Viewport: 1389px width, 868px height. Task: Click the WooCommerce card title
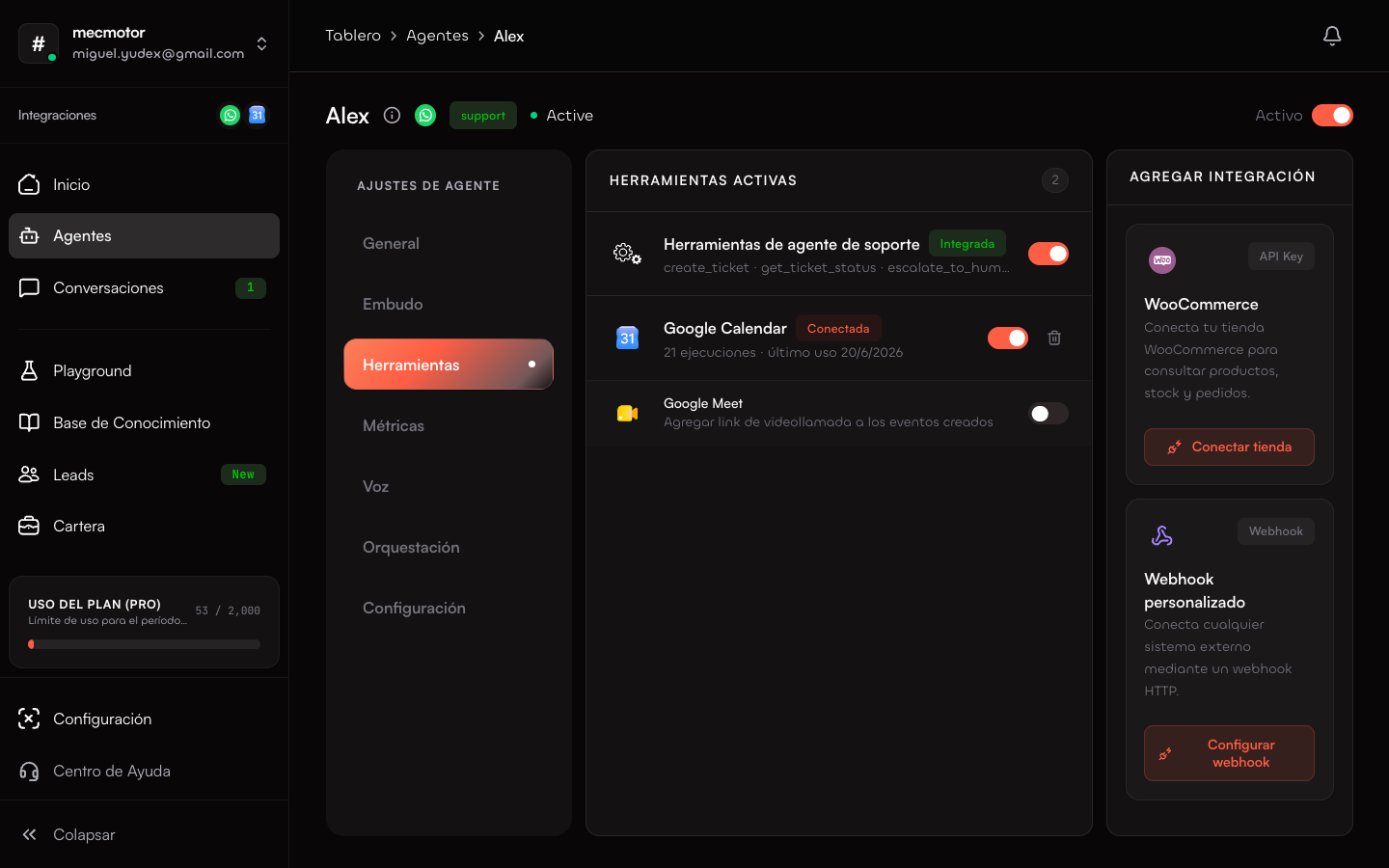click(x=1201, y=304)
